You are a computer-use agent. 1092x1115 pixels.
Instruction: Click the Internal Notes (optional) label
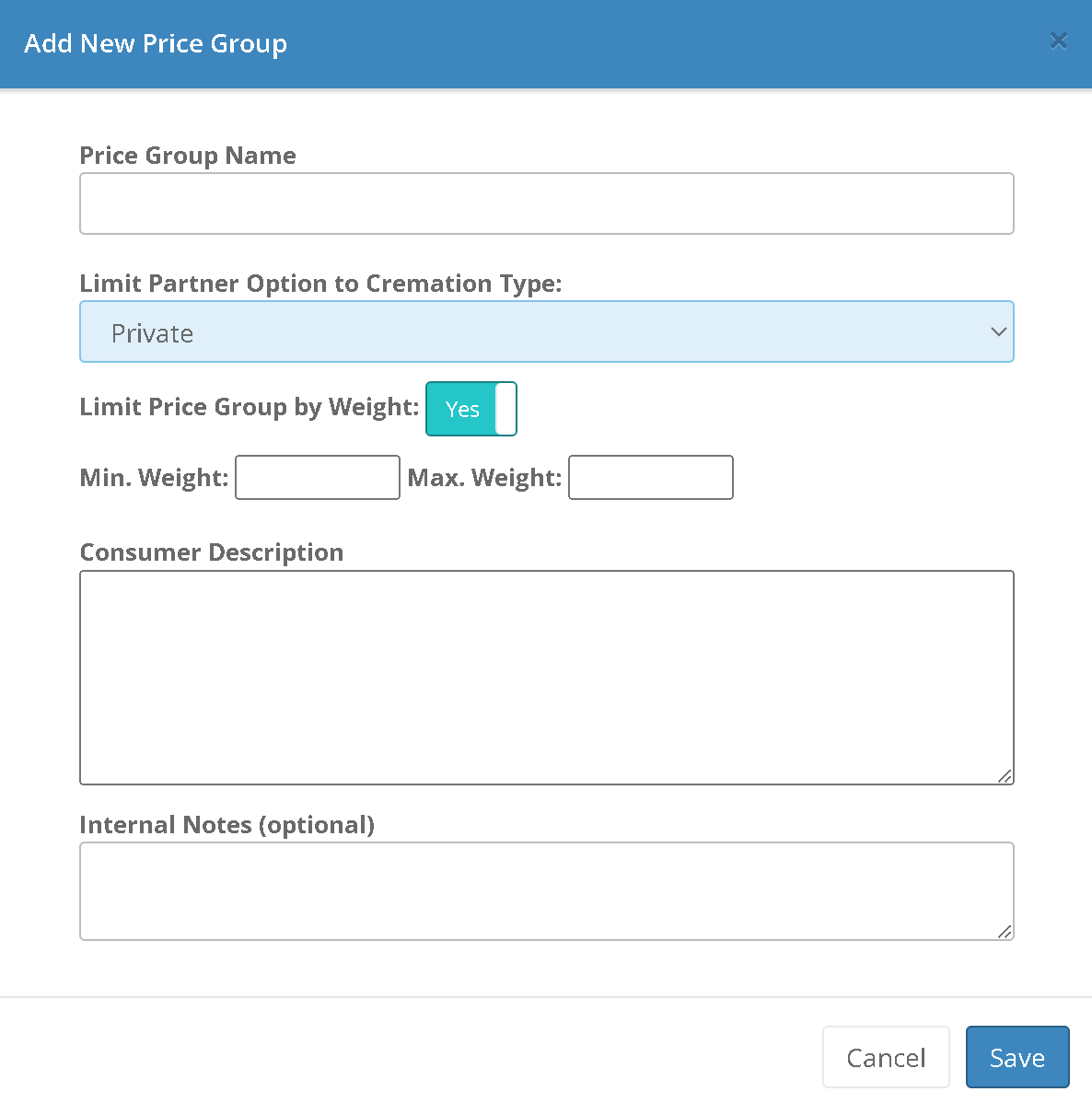pos(227,825)
